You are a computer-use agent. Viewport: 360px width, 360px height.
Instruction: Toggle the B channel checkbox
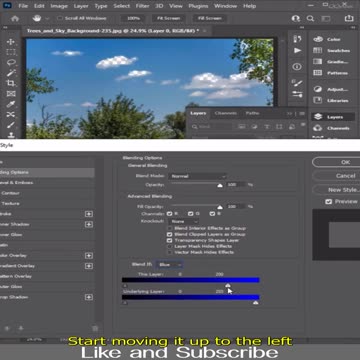click(x=212, y=214)
